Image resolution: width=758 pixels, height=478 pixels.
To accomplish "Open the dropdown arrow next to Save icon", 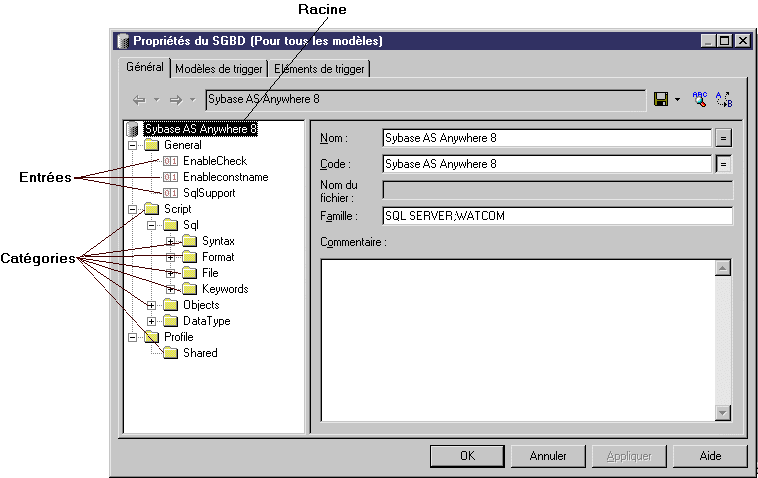I will point(678,100).
